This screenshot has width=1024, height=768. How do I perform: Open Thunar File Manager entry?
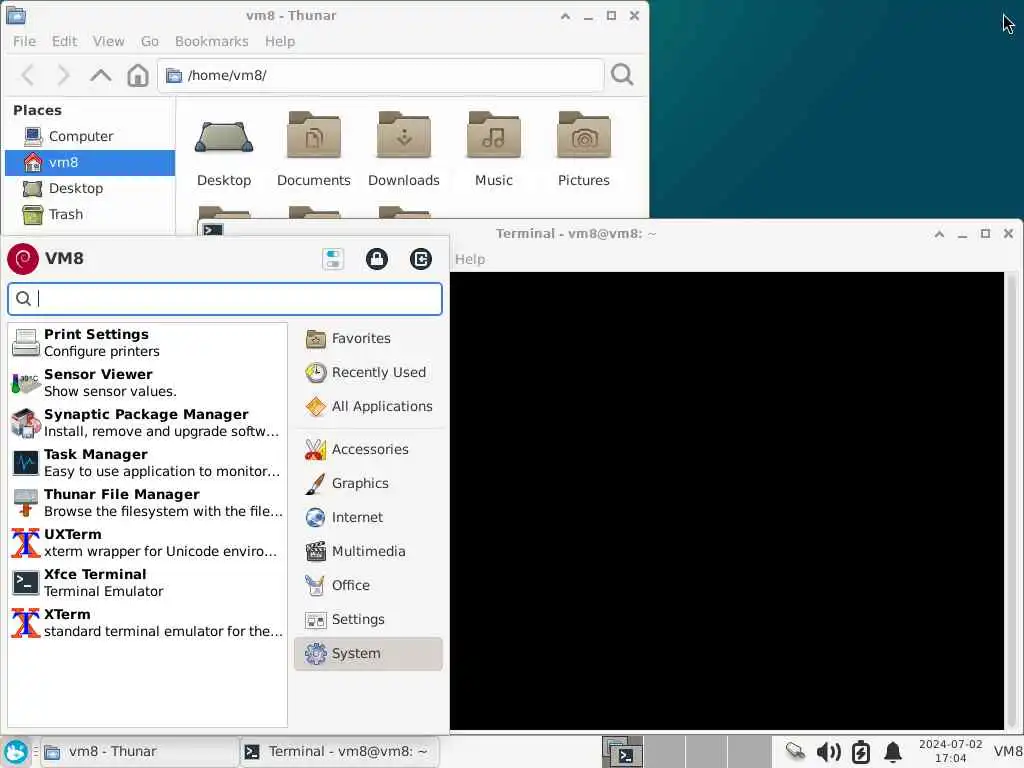point(148,502)
